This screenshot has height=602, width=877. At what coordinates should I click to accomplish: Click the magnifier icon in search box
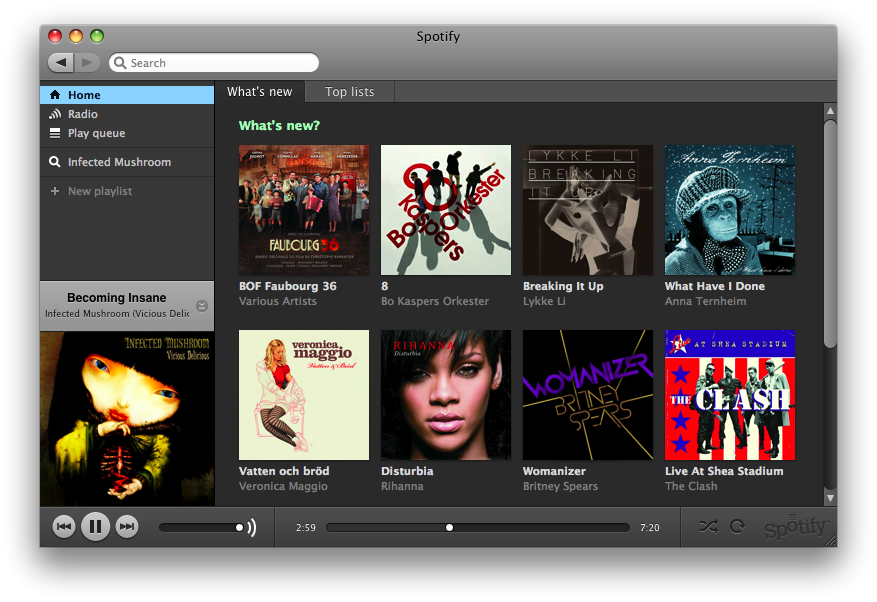[x=120, y=63]
